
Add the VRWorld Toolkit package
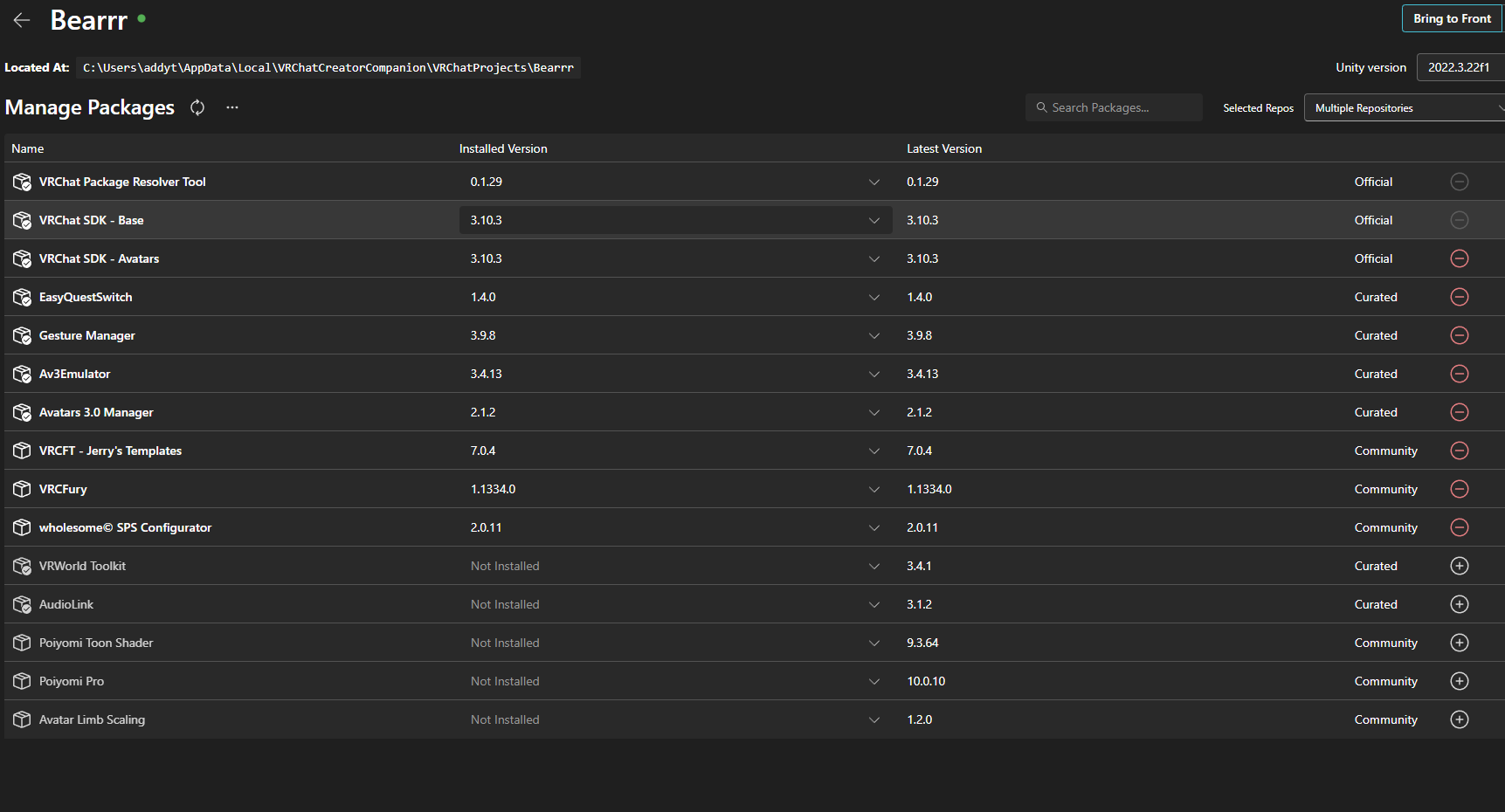click(1459, 566)
